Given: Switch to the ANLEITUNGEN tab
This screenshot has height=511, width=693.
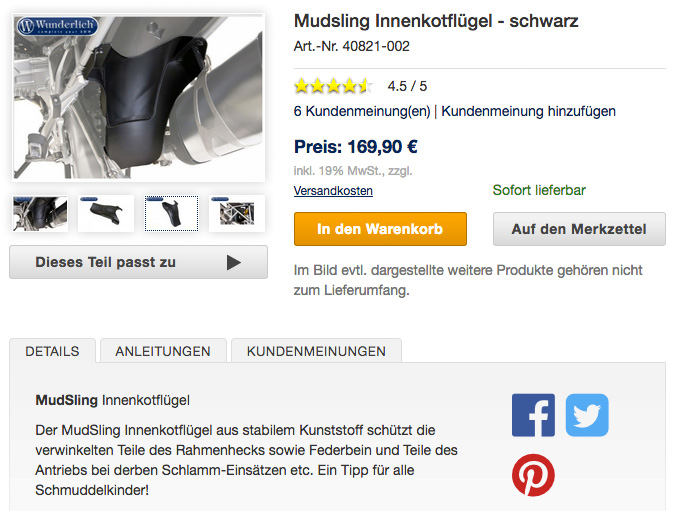Looking at the screenshot, I should pyautogui.click(x=163, y=351).
